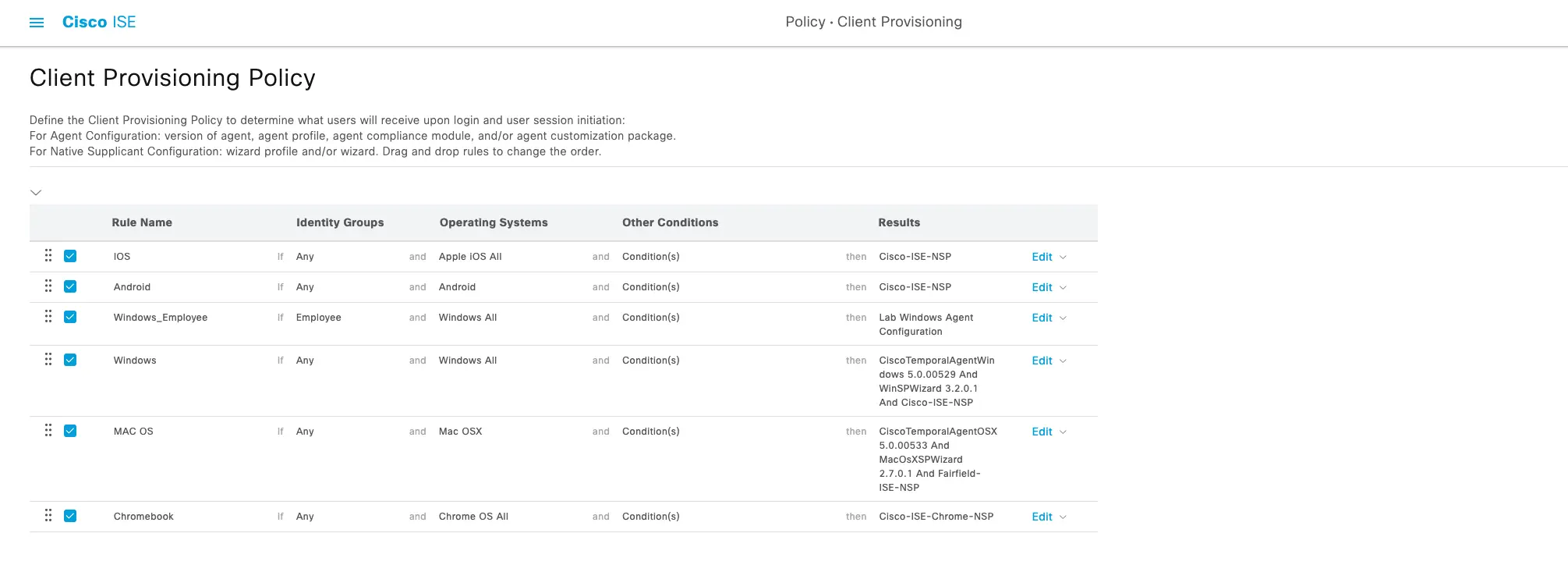Edit the Android rule
Viewport: 1568px width, 565px height.
click(x=1042, y=287)
